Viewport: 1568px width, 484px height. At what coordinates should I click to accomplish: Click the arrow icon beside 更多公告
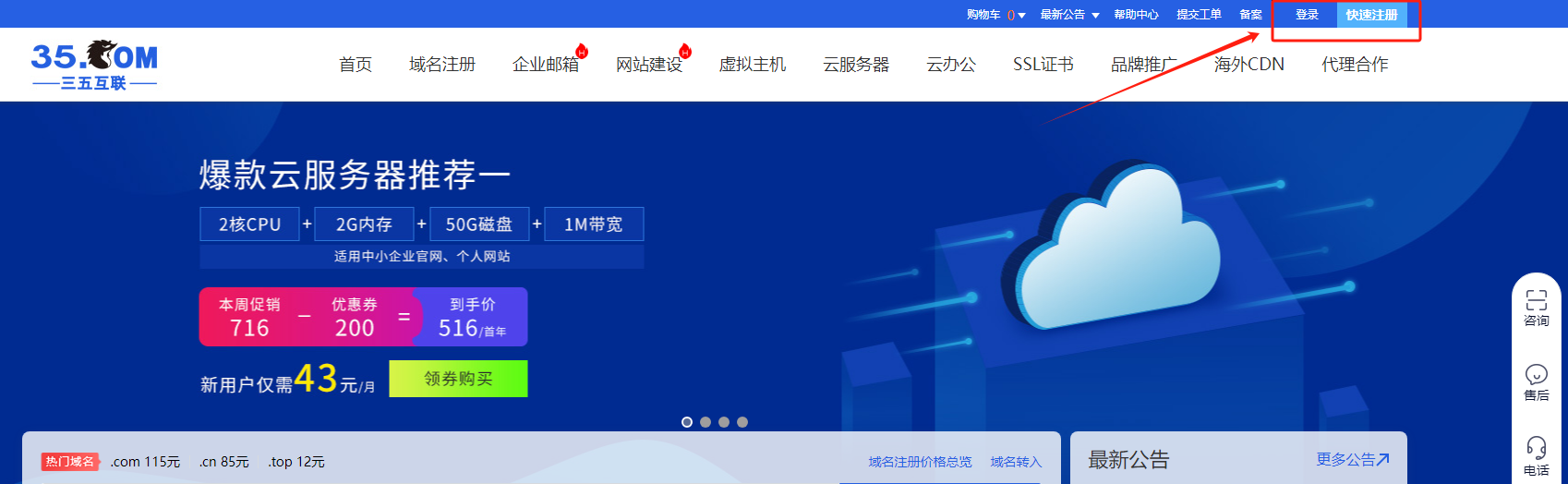(x=1382, y=459)
